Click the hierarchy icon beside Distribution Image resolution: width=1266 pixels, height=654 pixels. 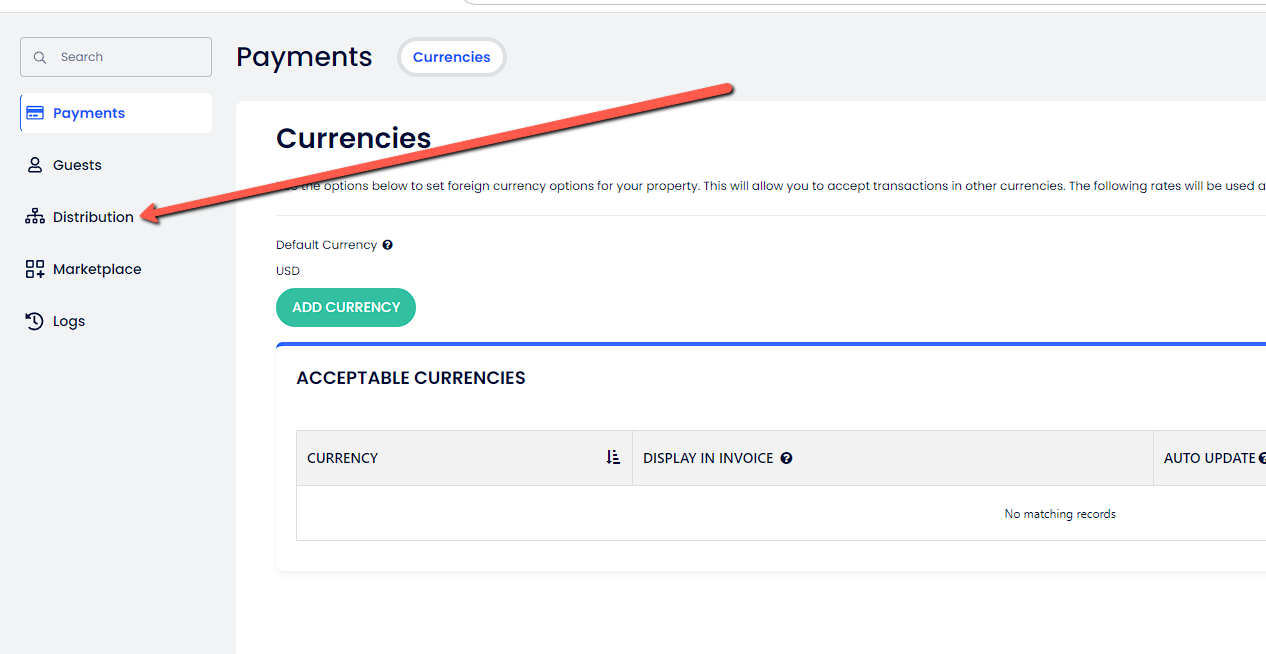pyautogui.click(x=35, y=217)
